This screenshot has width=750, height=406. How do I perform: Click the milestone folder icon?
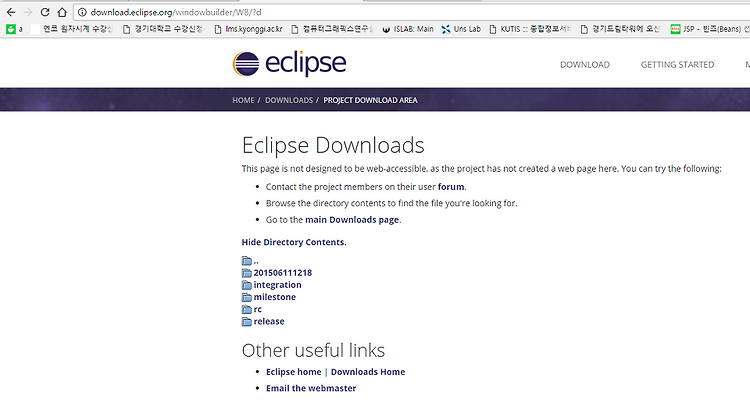tap(247, 297)
